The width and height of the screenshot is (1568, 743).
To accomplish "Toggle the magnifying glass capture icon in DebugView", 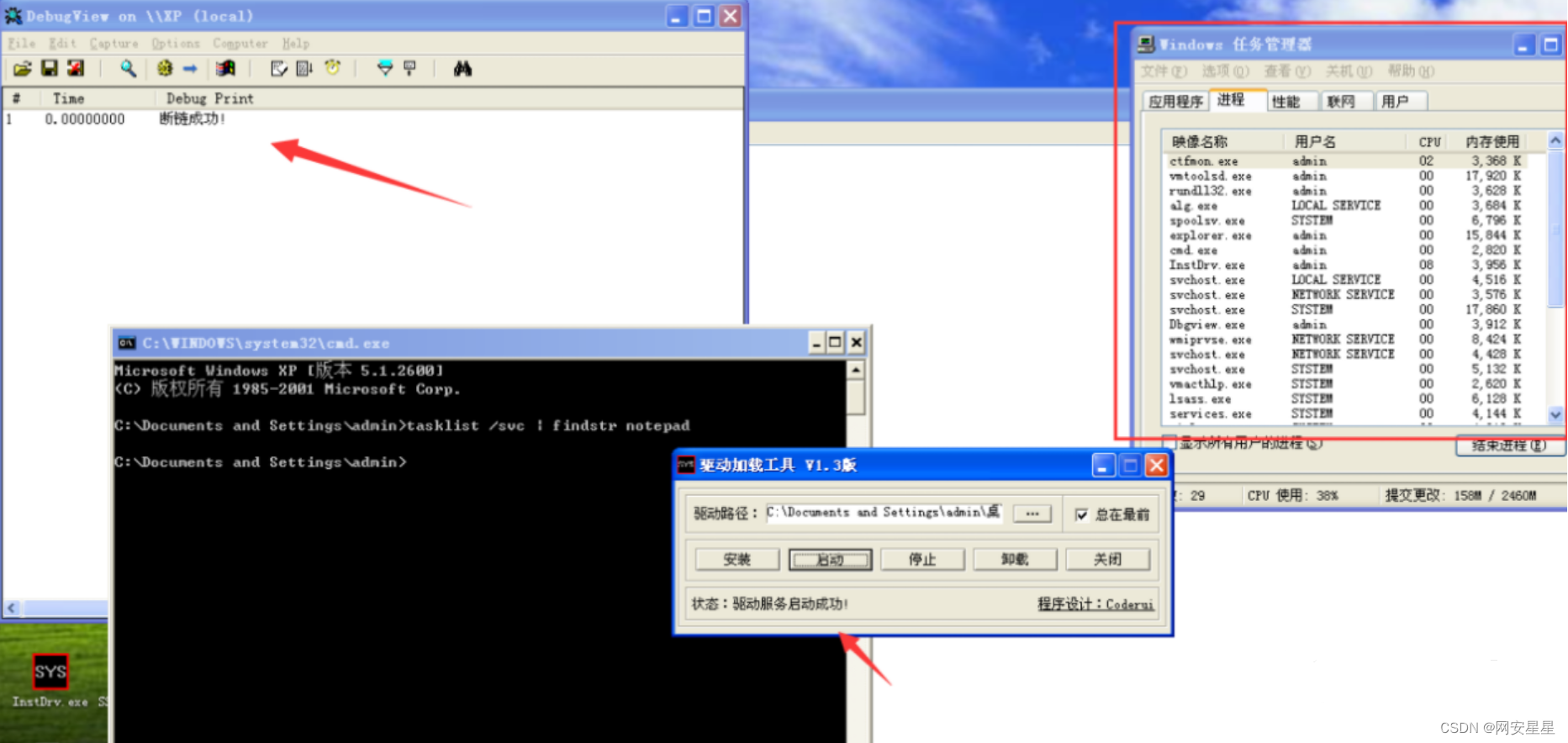I will click(128, 68).
